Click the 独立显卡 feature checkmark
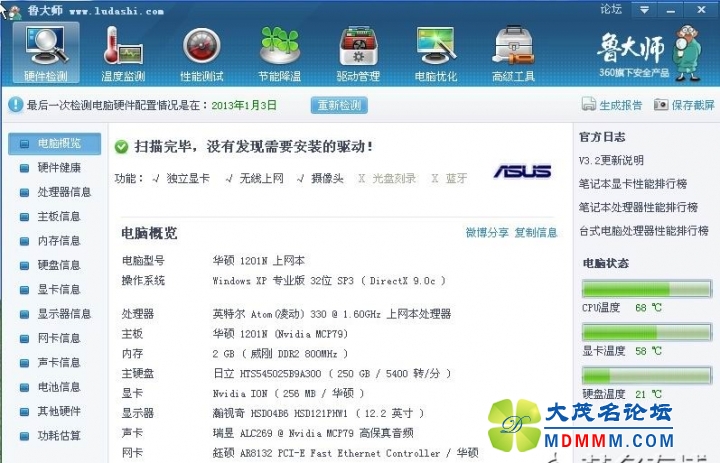Image resolution: width=720 pixels, height=463 pixels. click(156, 179)
